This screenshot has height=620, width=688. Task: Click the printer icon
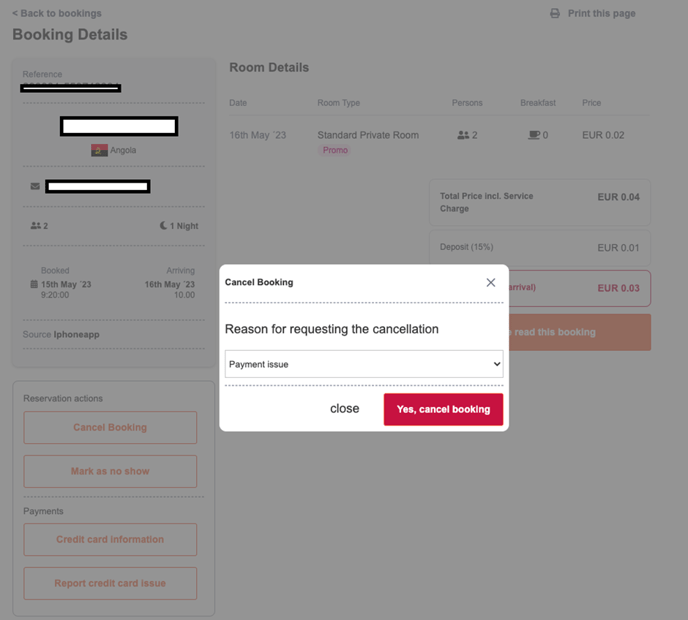[x=555, y=14]
